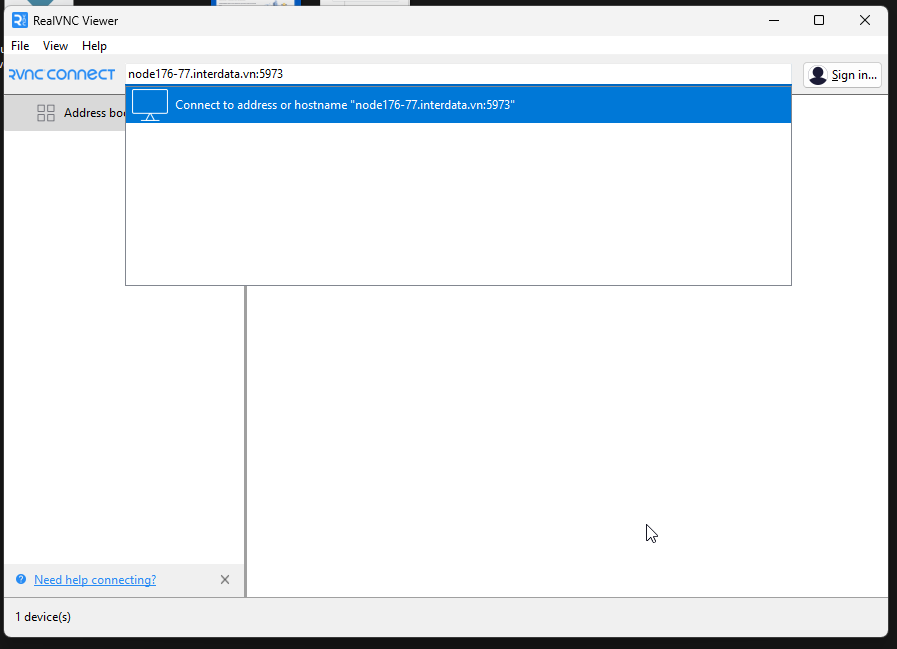Select the 'Connect to address or hostname' suggestion
Viewport: 897px width, 649px height.
(458, 105)
